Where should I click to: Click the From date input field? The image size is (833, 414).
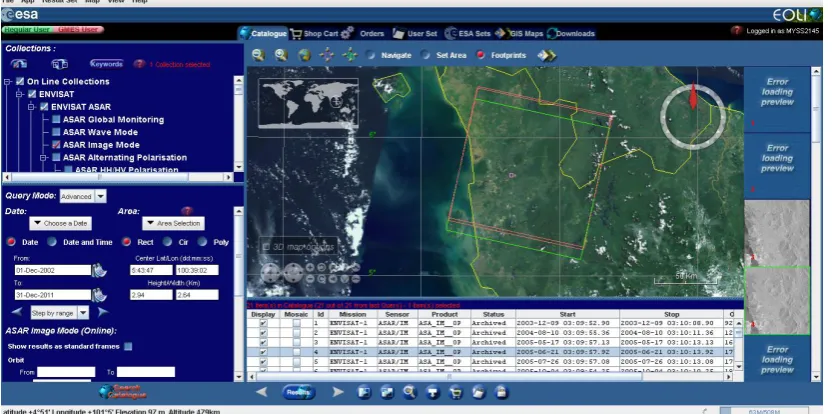pyautogui.click(x=53, y=270)
